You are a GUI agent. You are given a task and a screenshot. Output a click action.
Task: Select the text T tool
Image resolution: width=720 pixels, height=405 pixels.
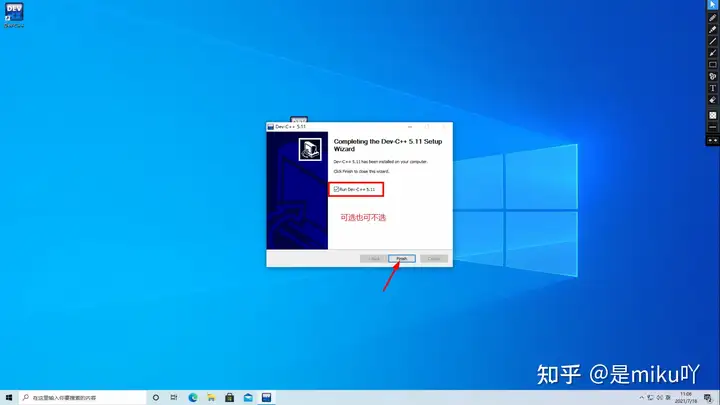(x=712, y=88)
